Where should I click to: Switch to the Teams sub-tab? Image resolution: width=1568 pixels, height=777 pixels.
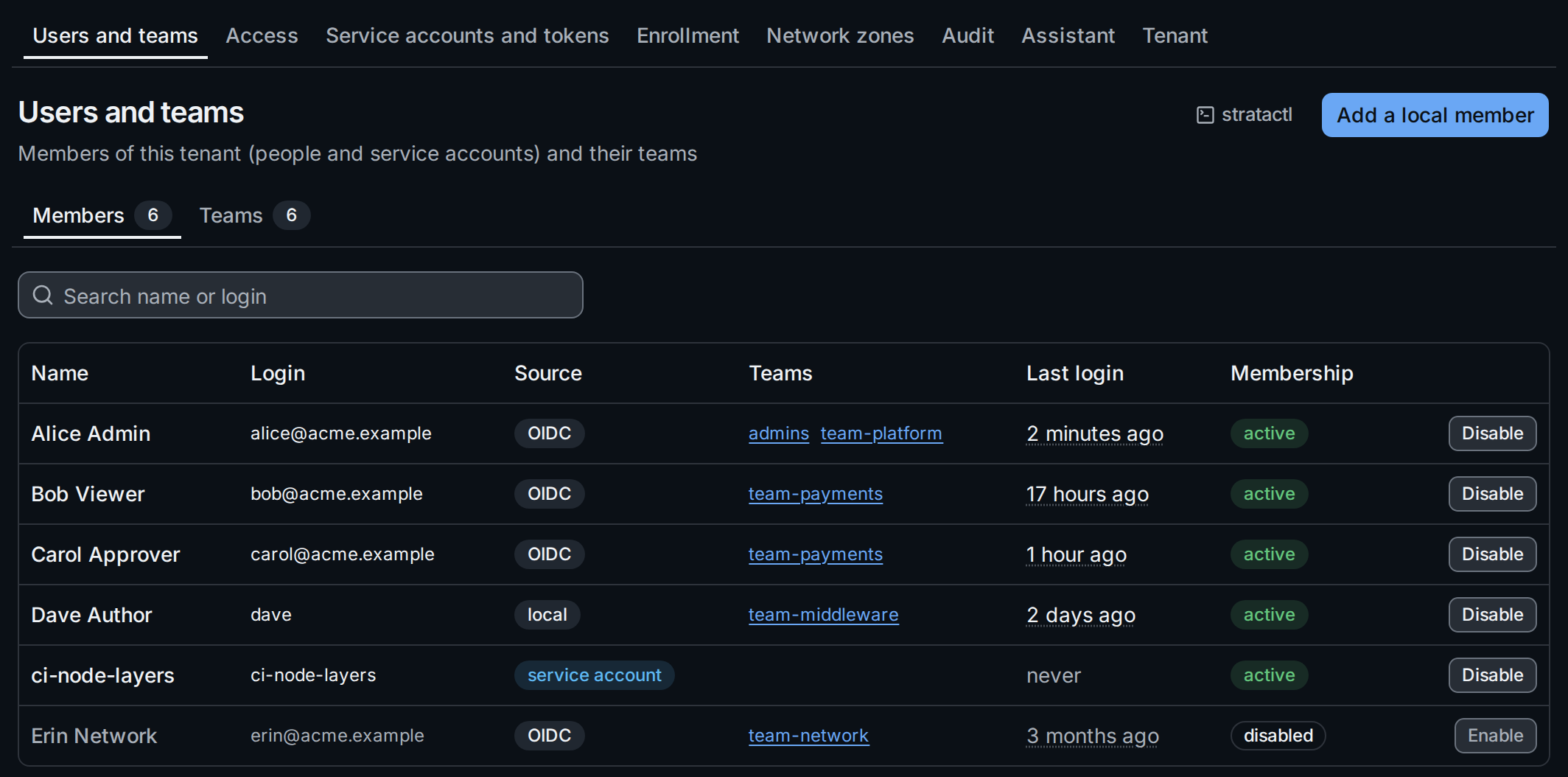point(254,215)
